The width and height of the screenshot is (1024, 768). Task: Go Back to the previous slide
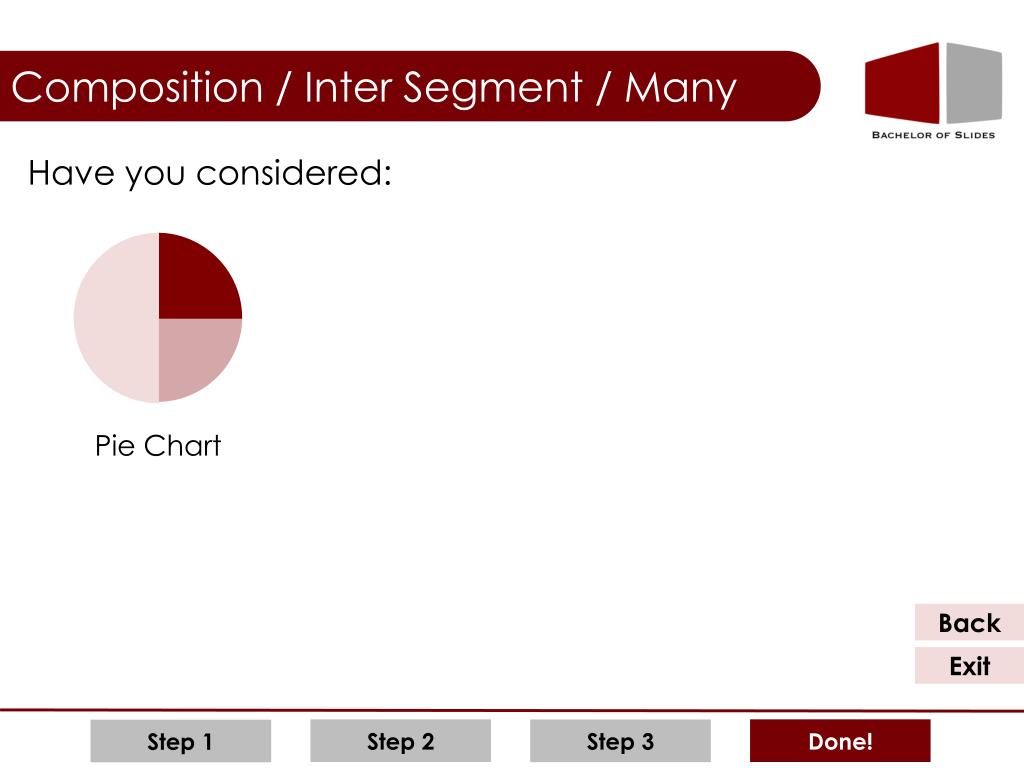click(969, 622)
